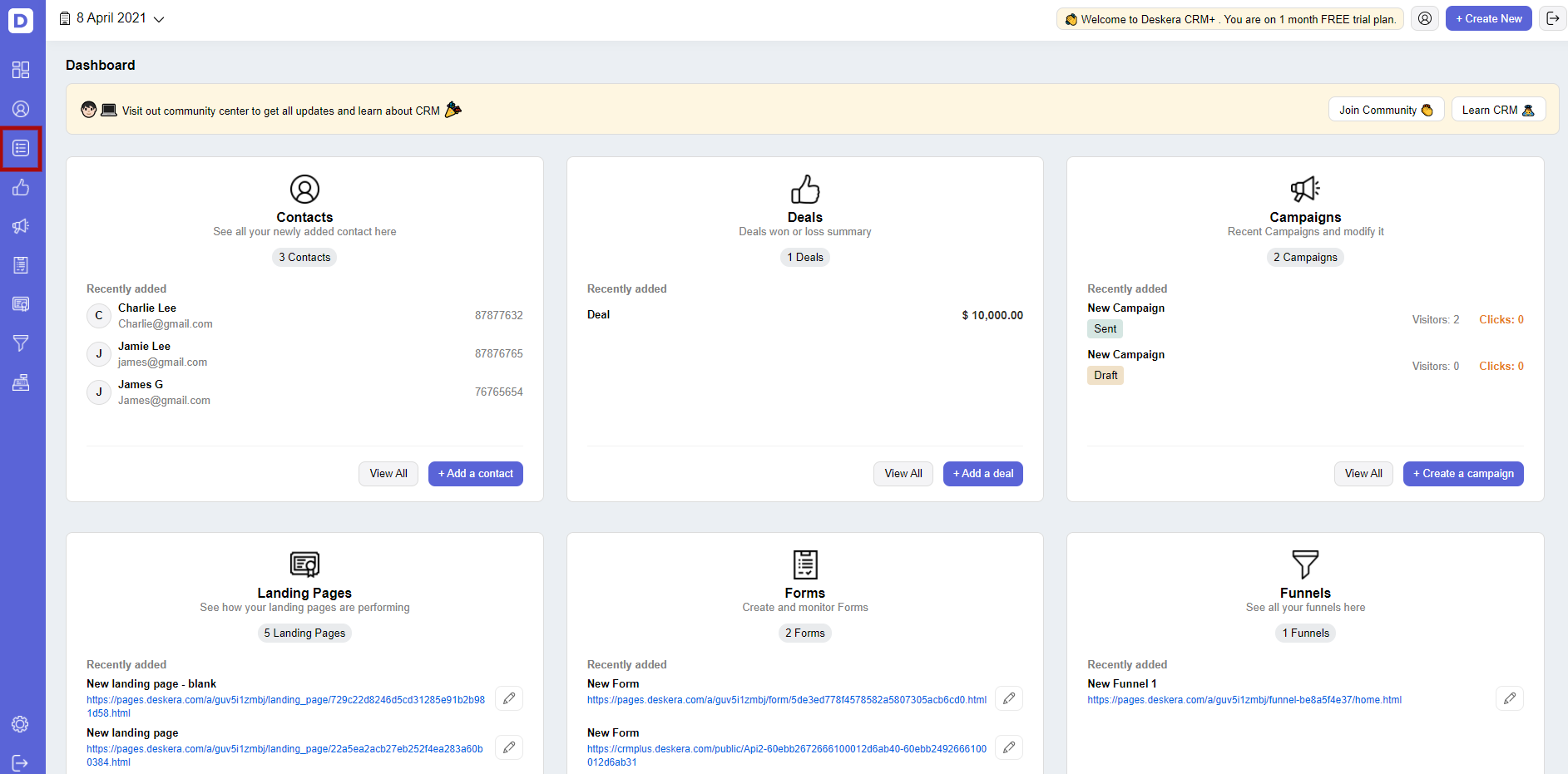Open the Settings gear in the sidebar
This screenshot has height=774, width=1568.
[21, 724]
